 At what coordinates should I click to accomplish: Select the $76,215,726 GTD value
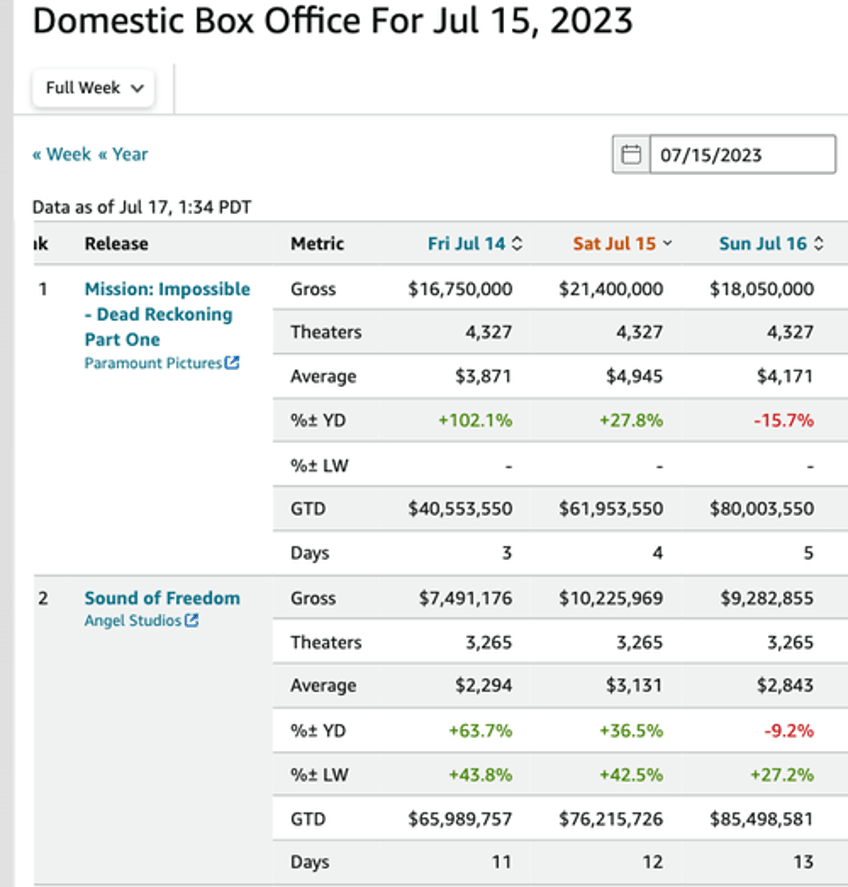[x=611, y=819]
